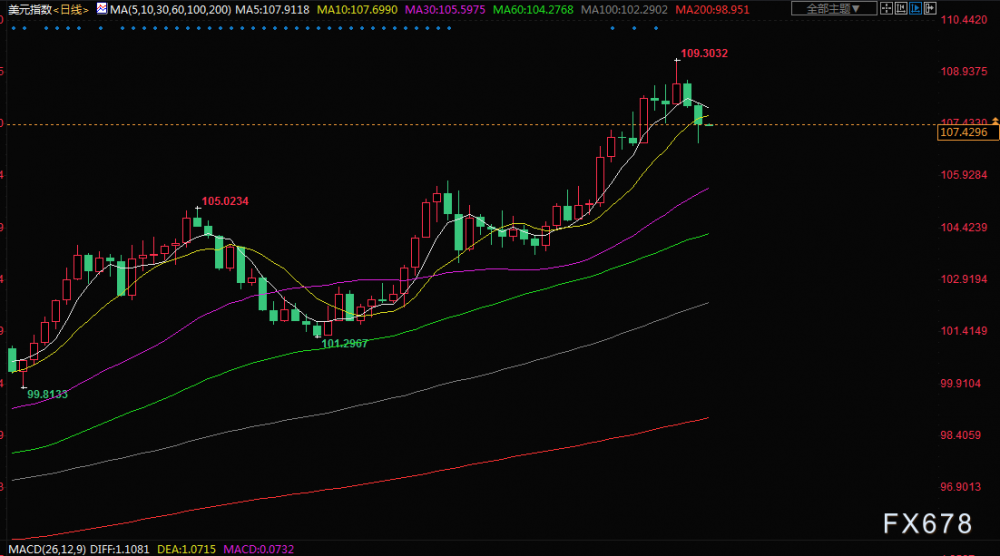Image resolution: width=1000 pixels, height=556 pixels.
Task: Select the yellow MA10:107.6990 label
Action: (357, 10)
